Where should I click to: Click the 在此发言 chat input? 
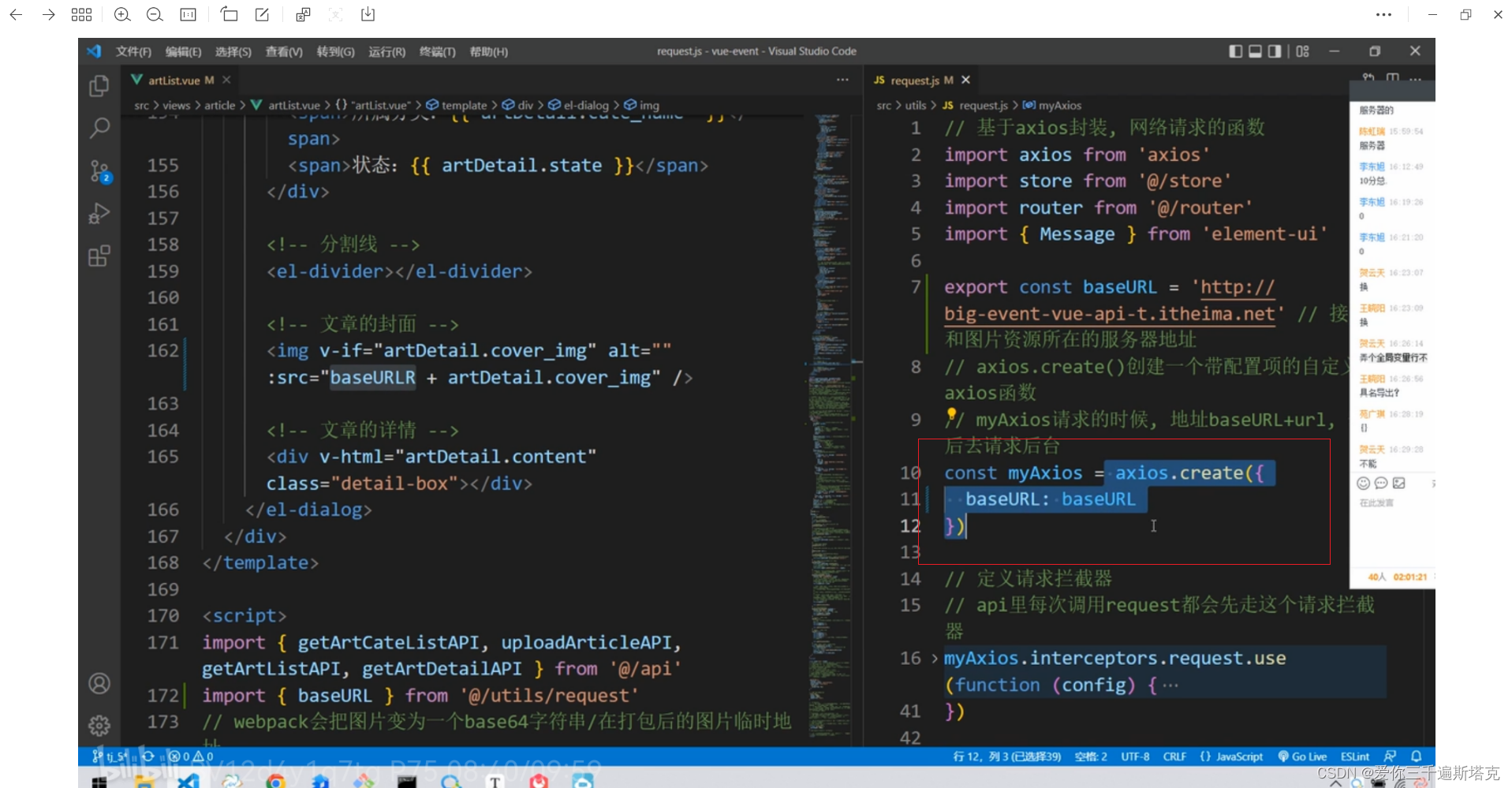point(1377,502)
